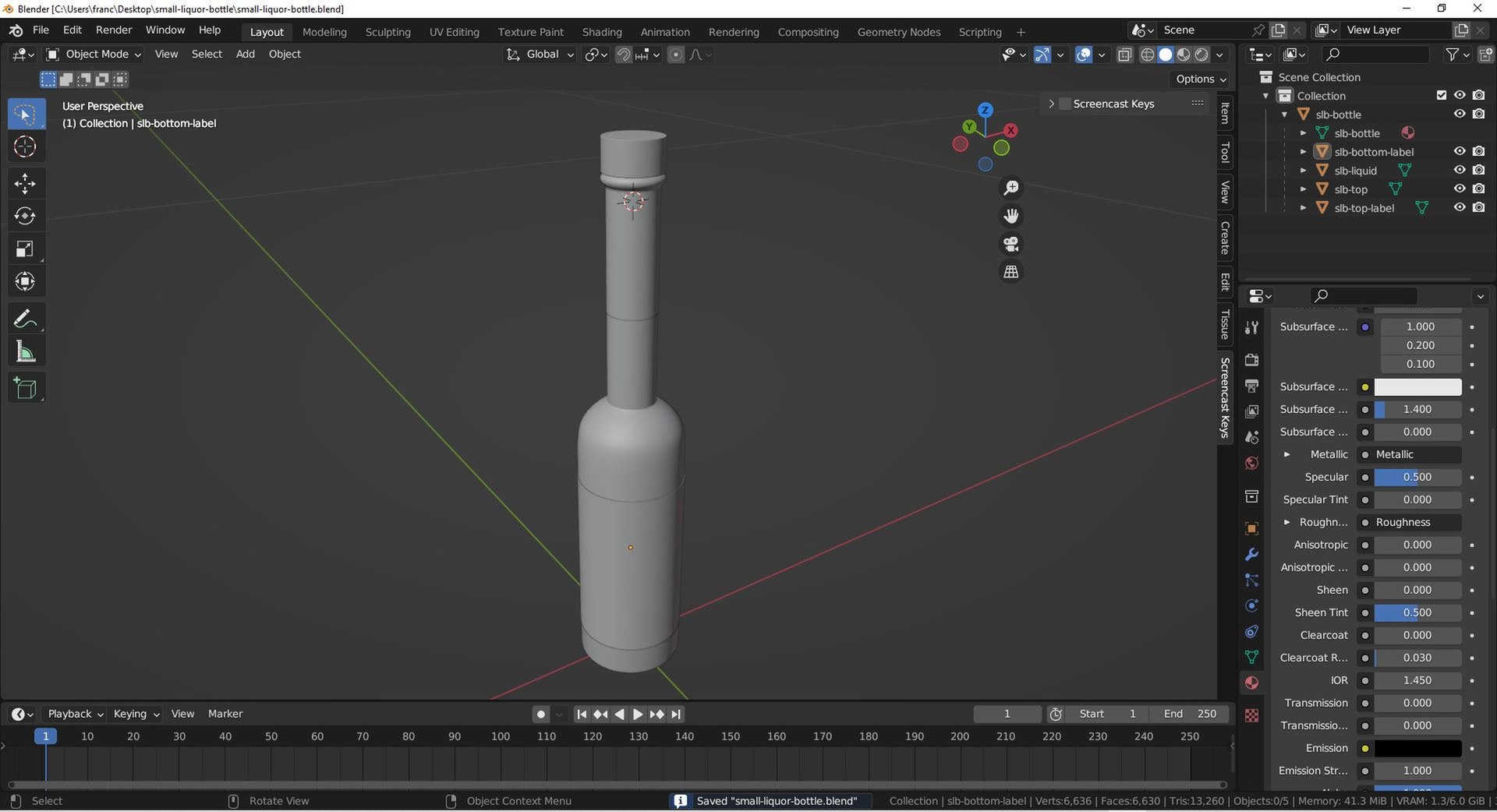Screen dimensions: 1497x812
Task: Select the Measure tool
Action: click(x=26, y=351)
